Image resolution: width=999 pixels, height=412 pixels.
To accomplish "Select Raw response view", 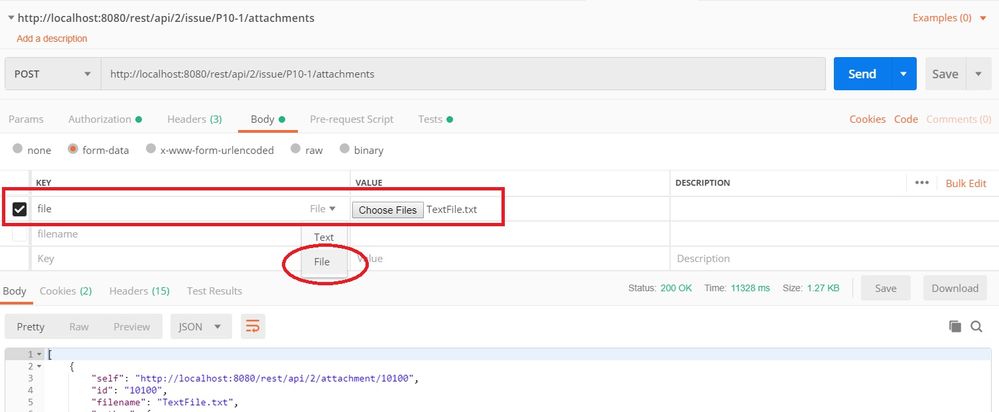I will pyautogui.click(x=79, y=327).
